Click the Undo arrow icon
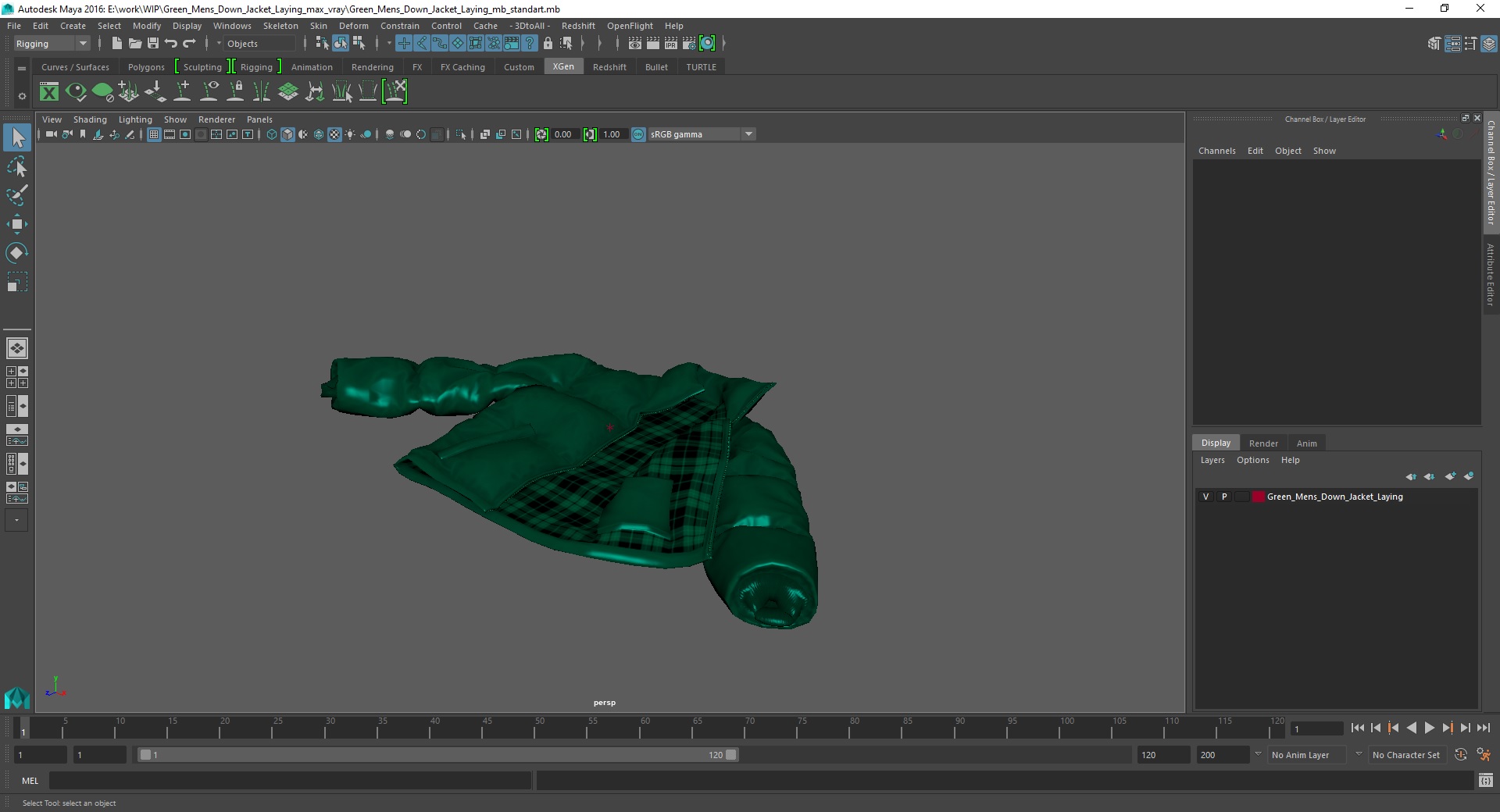 coord(171,44)
